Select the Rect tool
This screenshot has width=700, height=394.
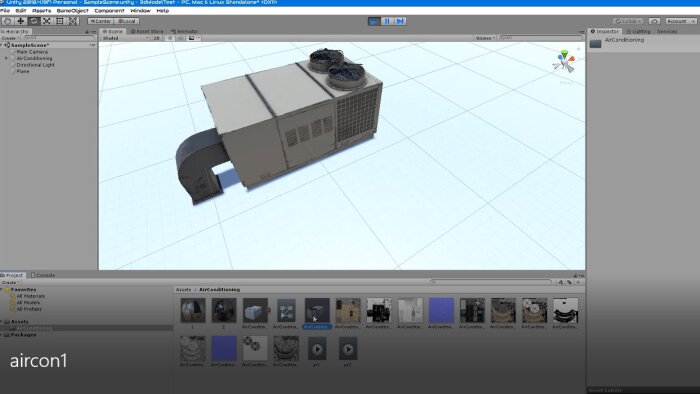pyautogui.click(x=60, y=21)
